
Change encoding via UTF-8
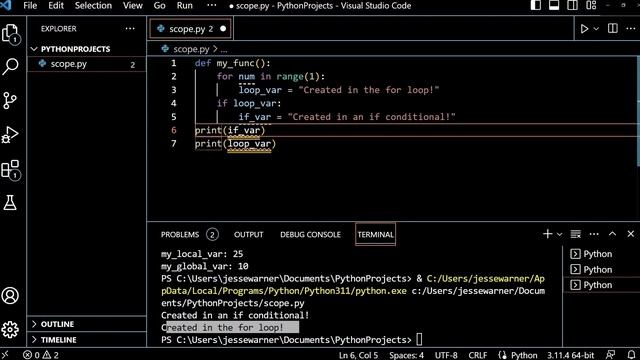pos(446,355)
